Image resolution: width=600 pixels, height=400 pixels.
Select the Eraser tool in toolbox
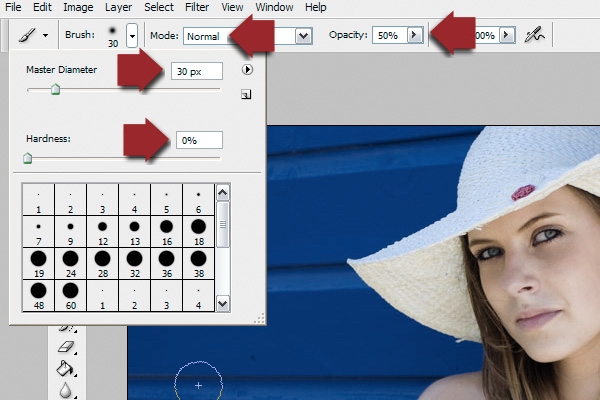tap(68, 346)
